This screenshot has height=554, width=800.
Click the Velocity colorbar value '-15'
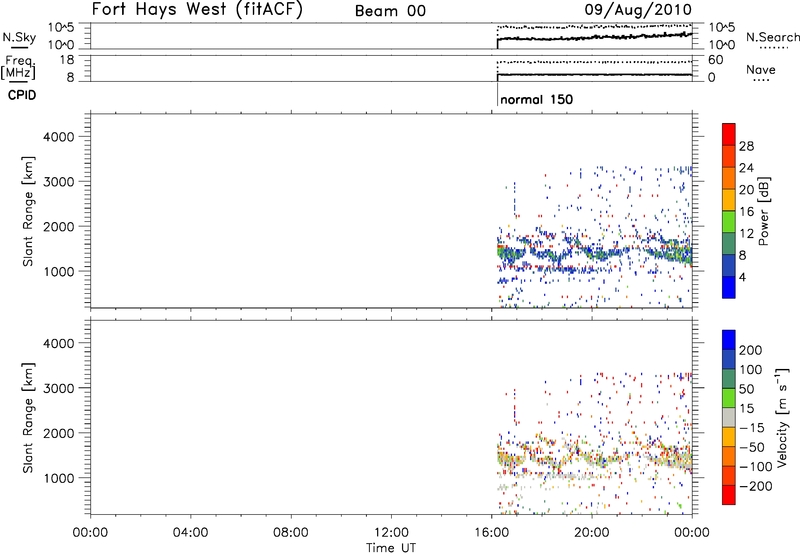752,427
